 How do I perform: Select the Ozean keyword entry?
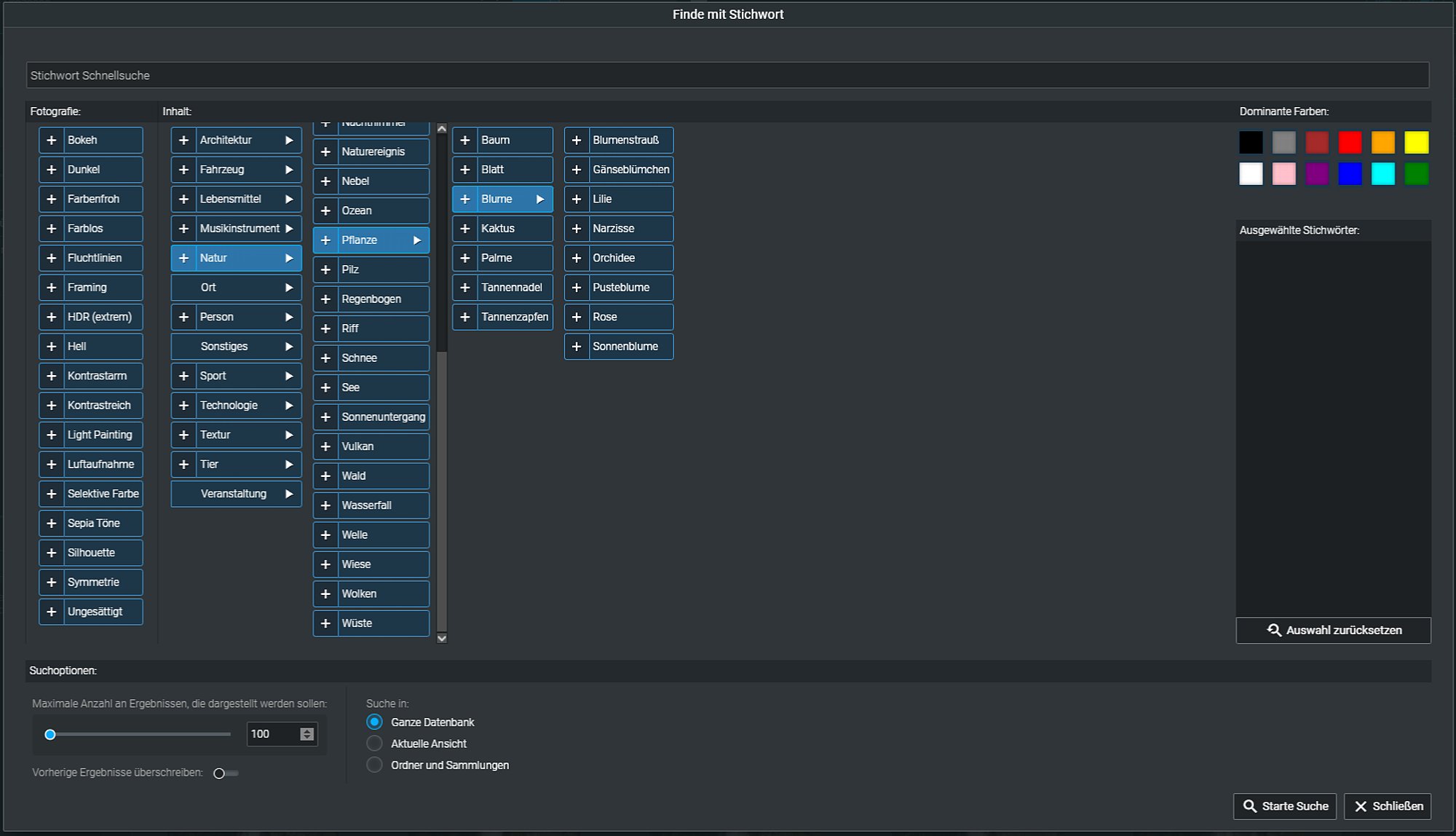tap(371, 210)
